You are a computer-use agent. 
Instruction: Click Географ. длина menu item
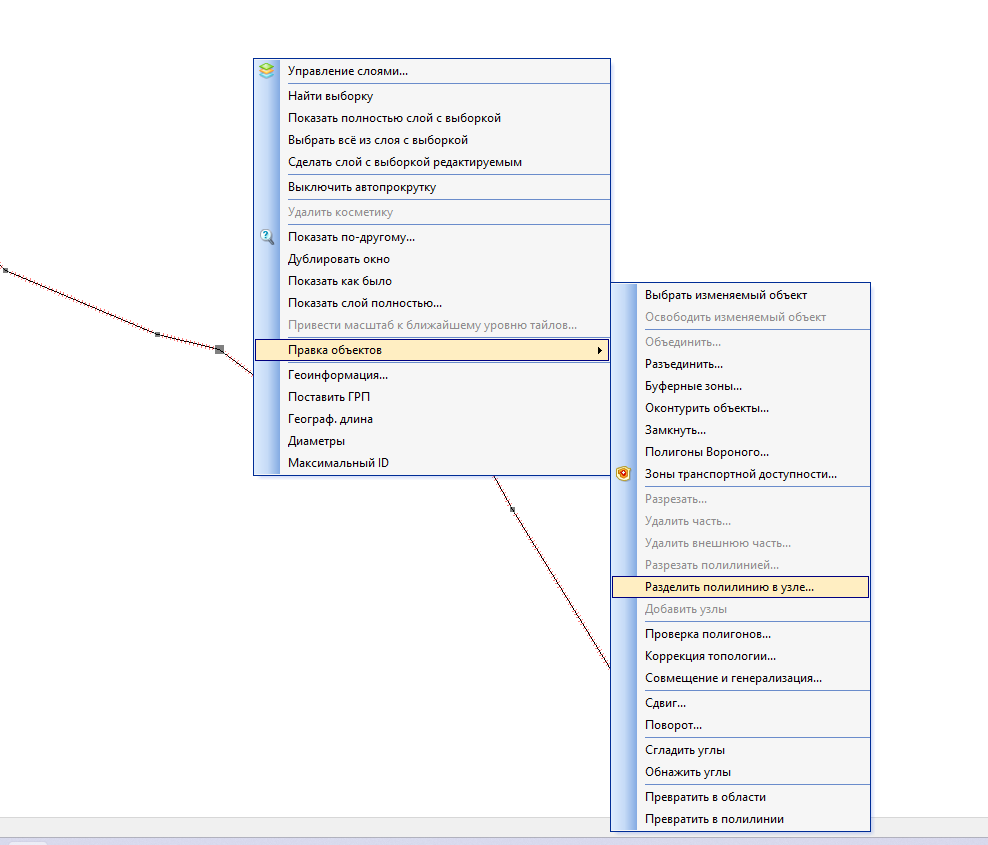[x=330, y=419]
